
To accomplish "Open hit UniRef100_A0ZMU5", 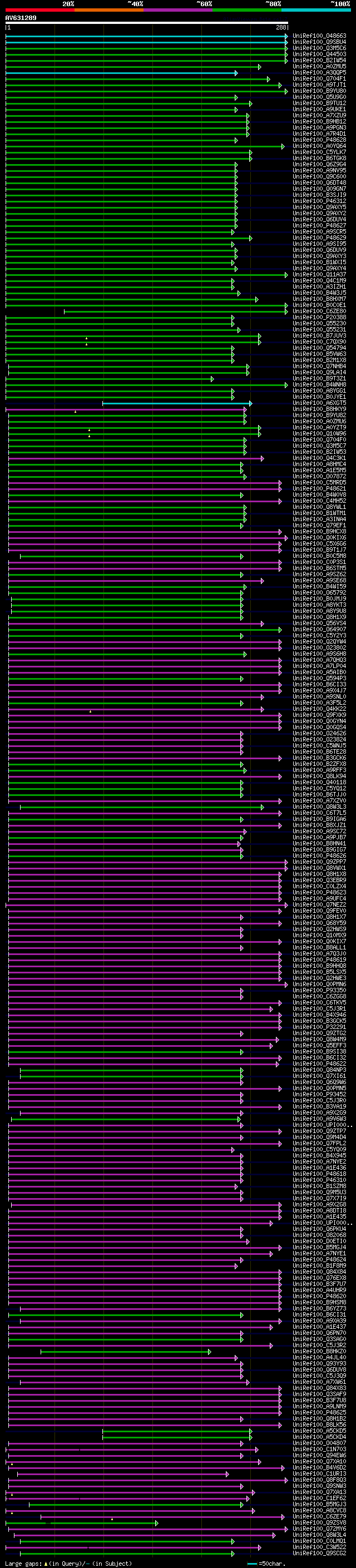I will pos(319,66).
